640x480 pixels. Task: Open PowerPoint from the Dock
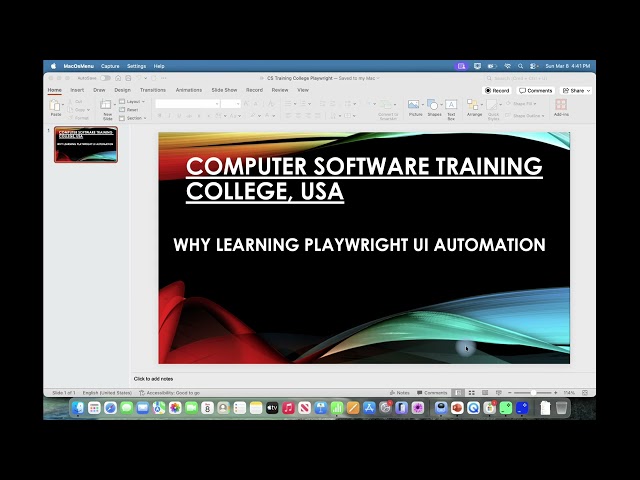pyautogui.click(x=457, y=408)
